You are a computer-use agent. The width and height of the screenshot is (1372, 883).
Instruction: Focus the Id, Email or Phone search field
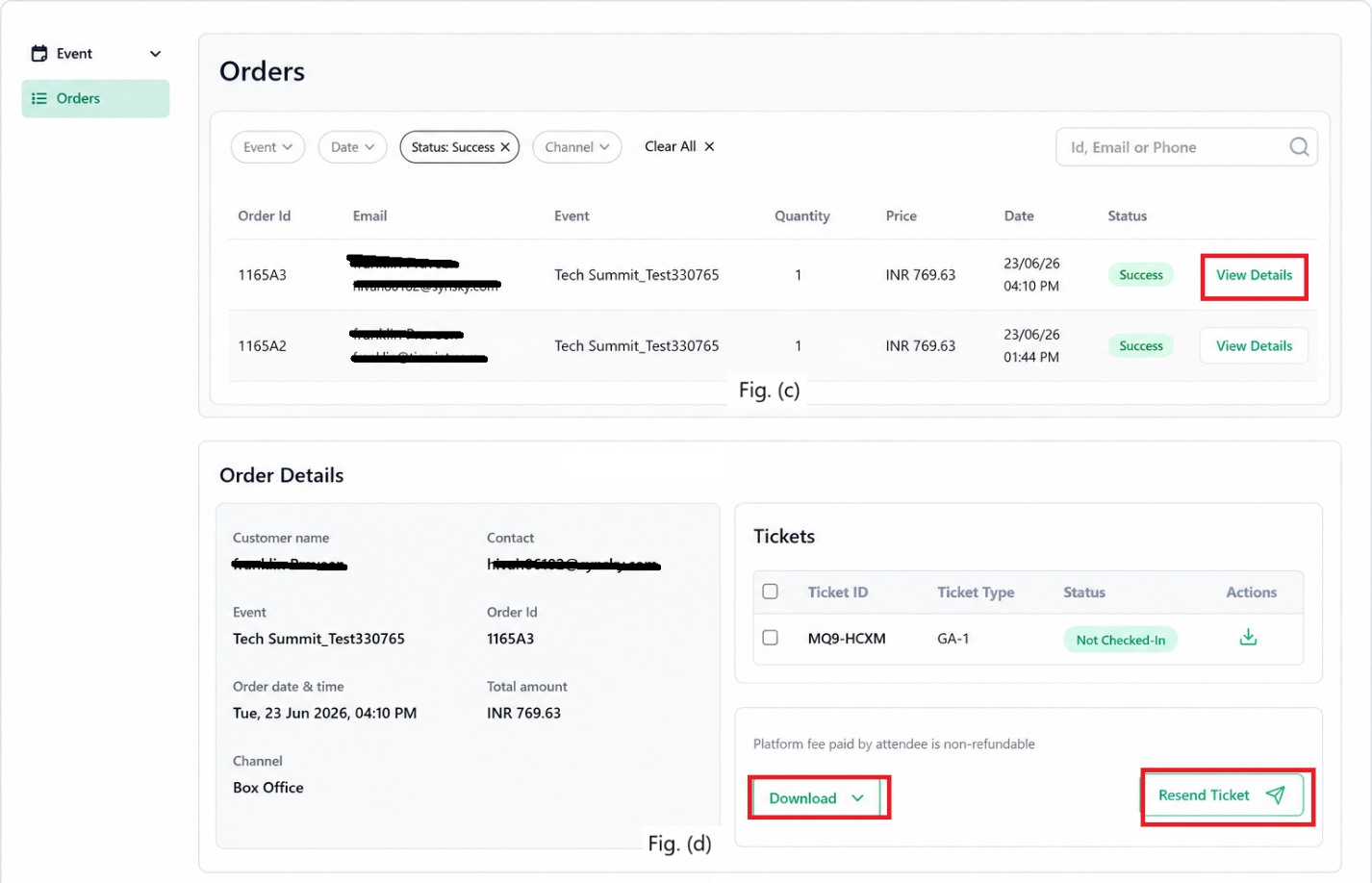[x=1186, y=147]
